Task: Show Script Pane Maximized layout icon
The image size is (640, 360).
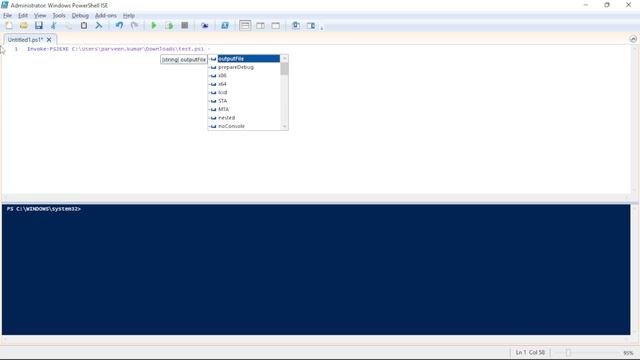Action: (x=276, y=26)
